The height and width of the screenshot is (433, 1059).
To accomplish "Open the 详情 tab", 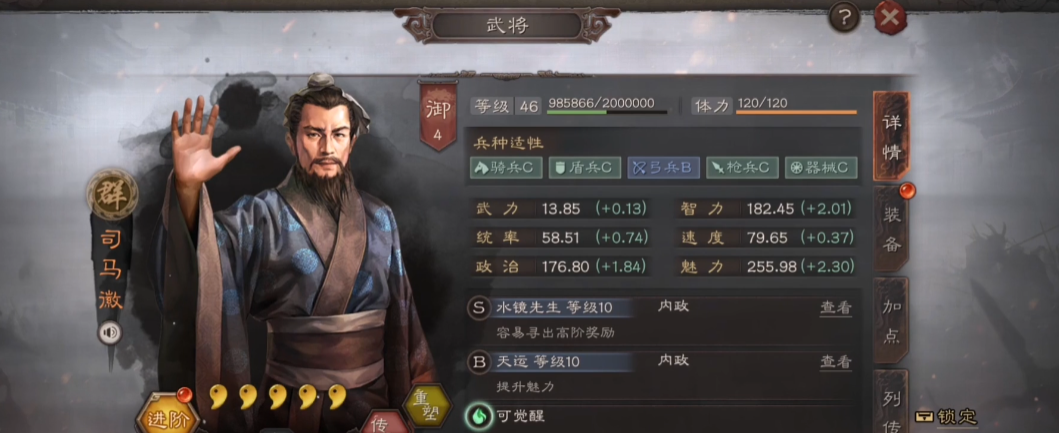I will pos(892,136).
